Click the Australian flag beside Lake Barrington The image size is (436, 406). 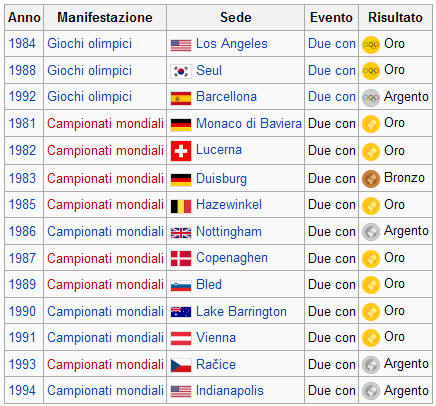click(181, 312)
